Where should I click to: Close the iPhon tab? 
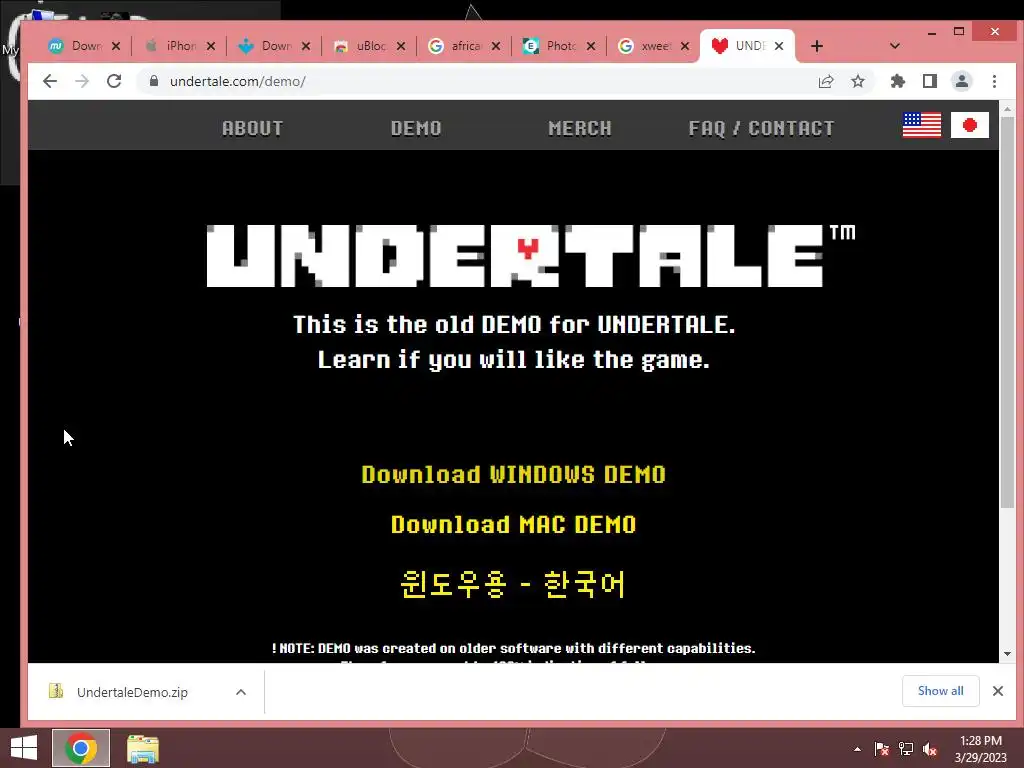click(x=210, y=46)
